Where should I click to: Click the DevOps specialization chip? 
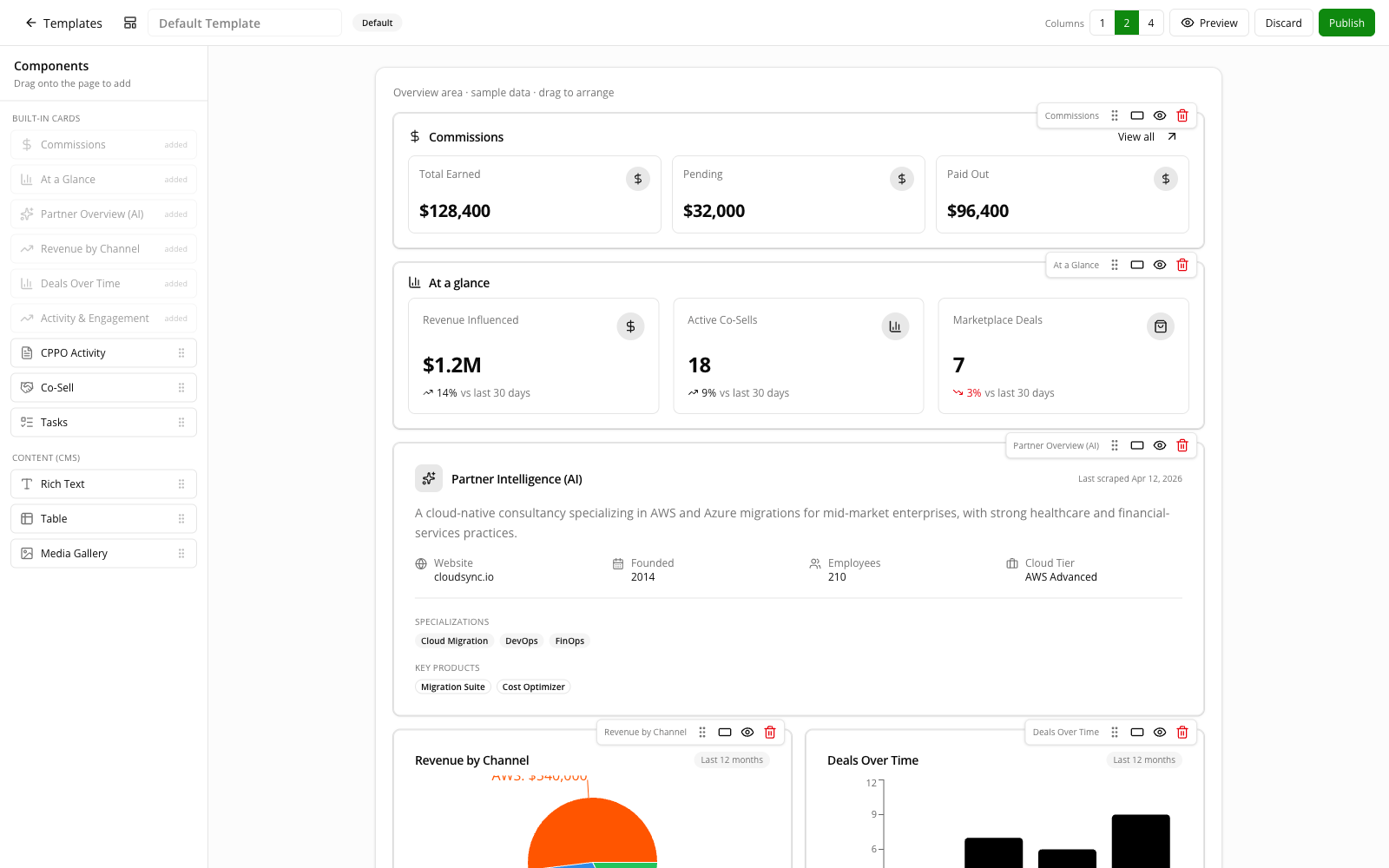pyautogui.click(x=522, y=641)
